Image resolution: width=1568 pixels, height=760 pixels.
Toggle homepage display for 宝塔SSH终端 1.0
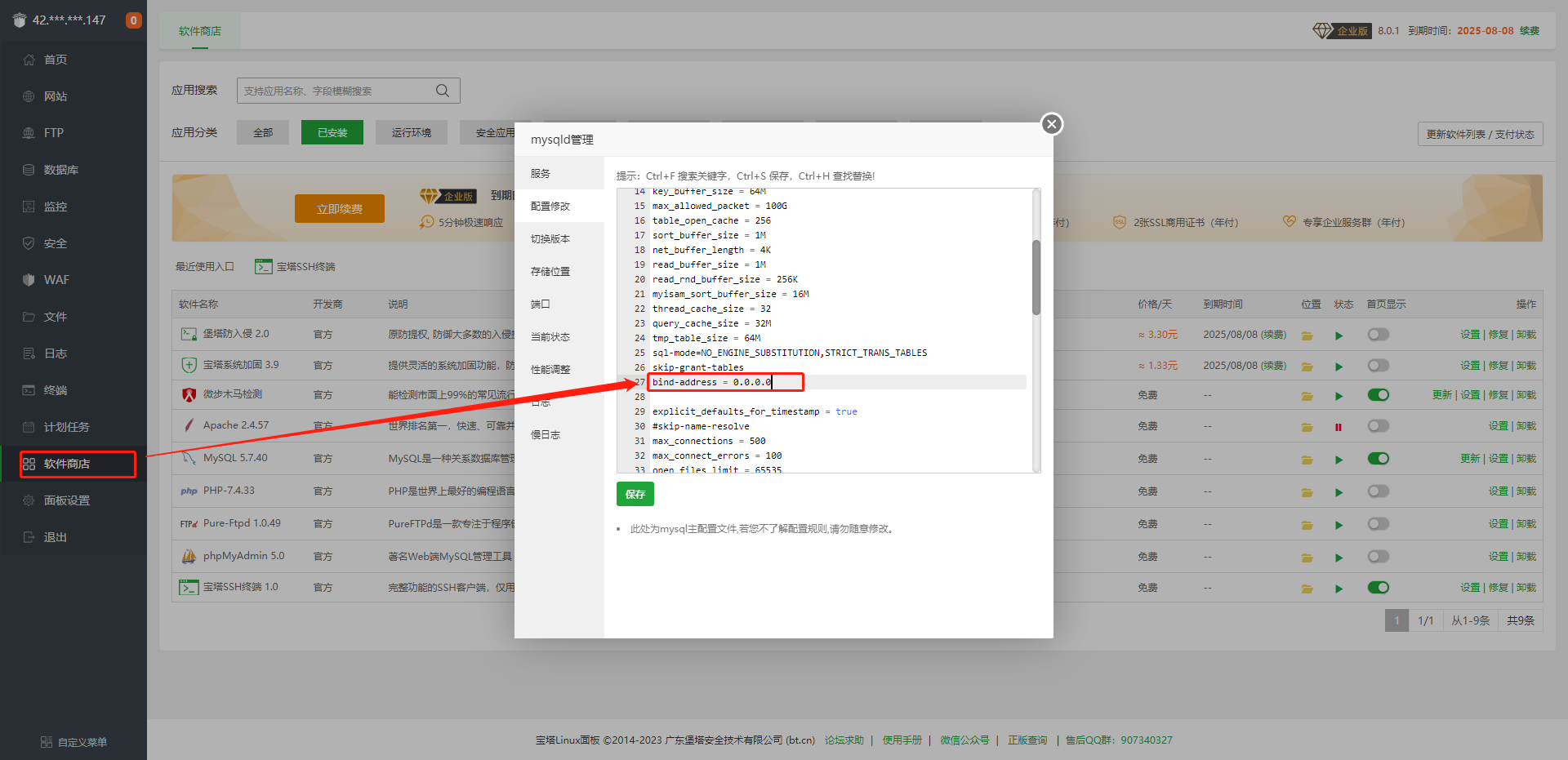(1379, 588)
